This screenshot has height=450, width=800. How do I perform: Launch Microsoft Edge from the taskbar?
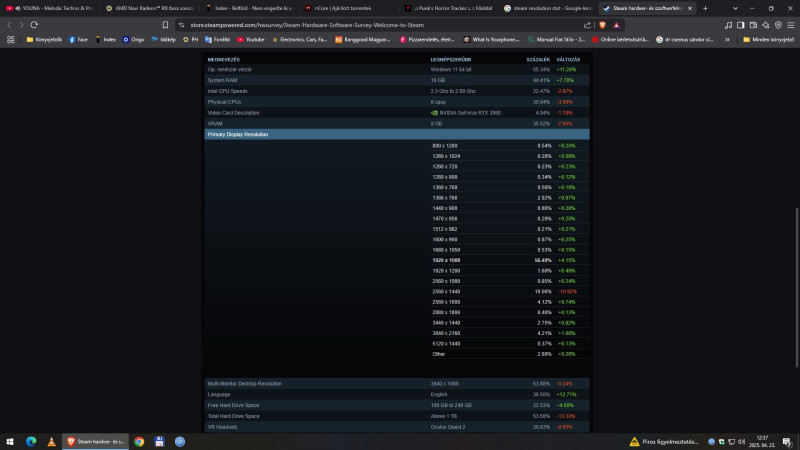pos(31,442)
